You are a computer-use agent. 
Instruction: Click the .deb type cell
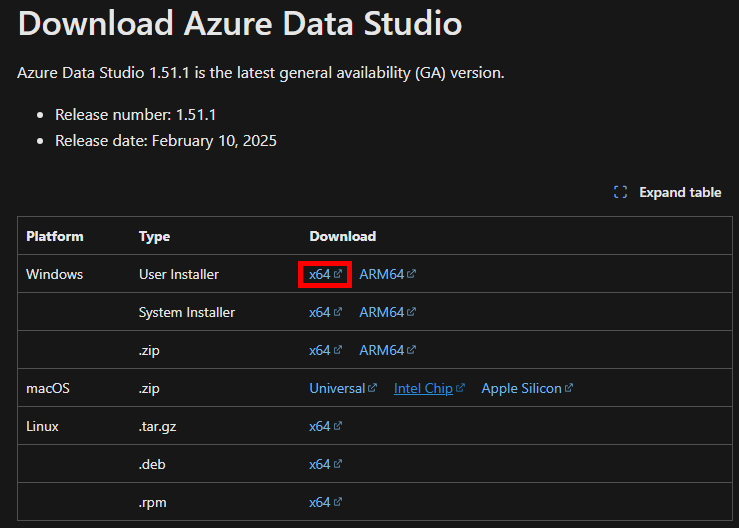152,464
